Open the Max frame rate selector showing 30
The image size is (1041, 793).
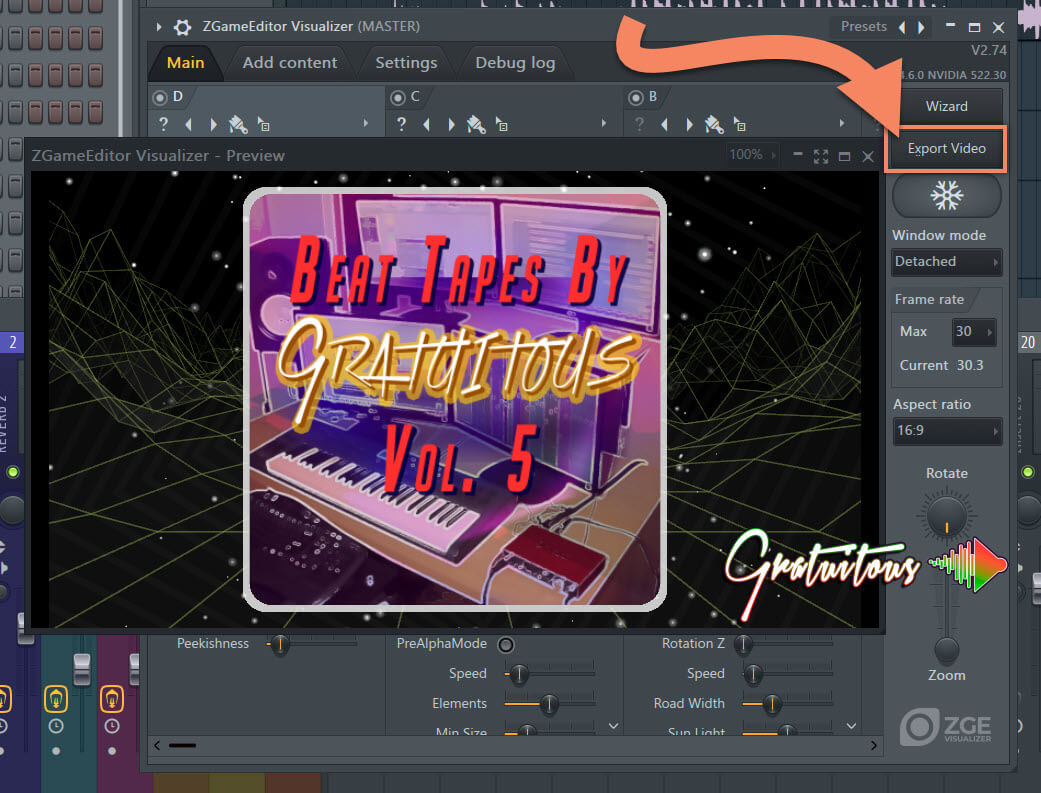point(973,331)
